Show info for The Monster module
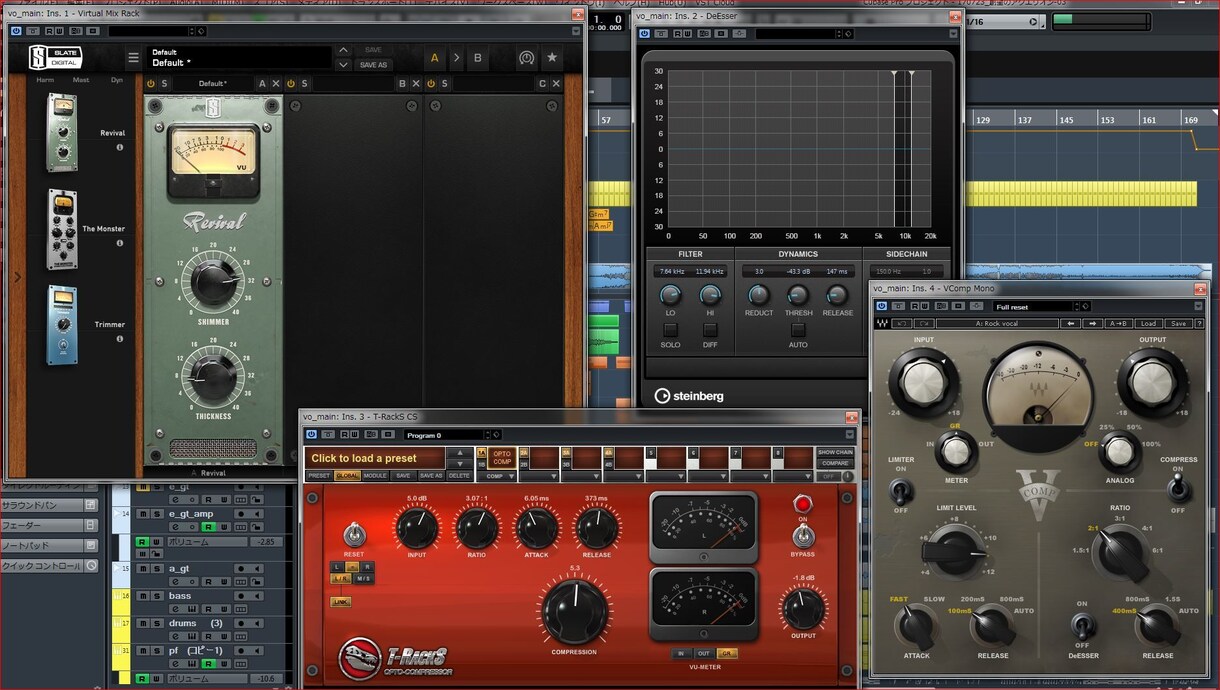 click(x=120, y=243)
